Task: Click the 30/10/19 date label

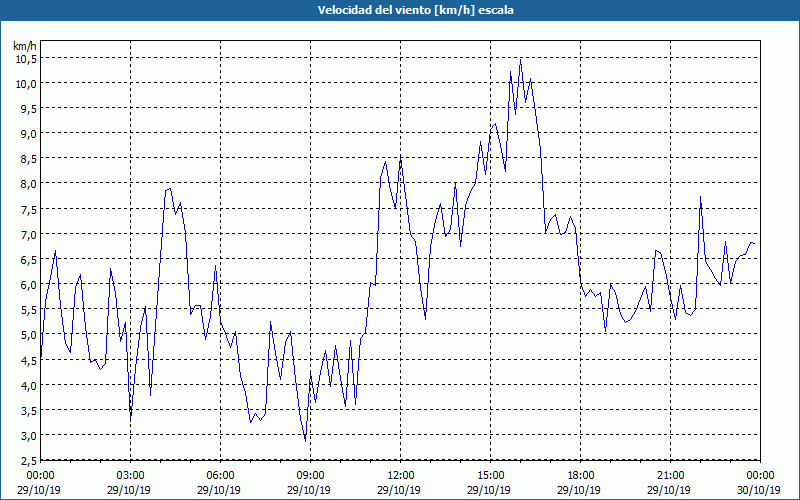Action: (759, 490)
